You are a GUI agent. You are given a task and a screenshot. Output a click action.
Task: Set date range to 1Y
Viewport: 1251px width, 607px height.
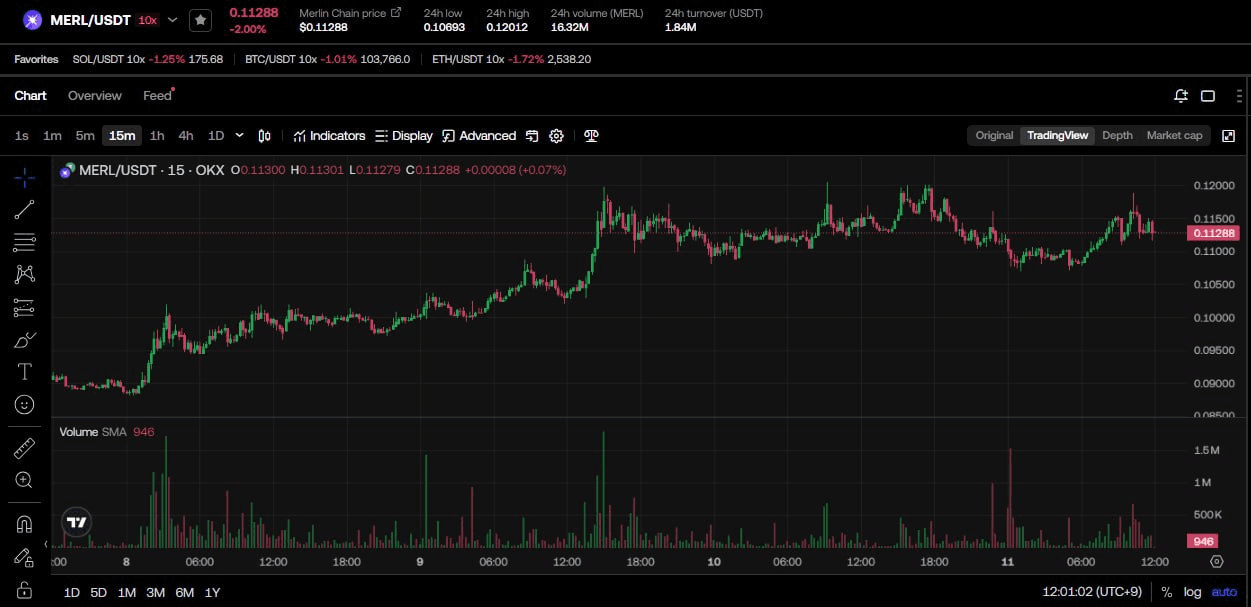pyautogui.click(x=213, y=592)
